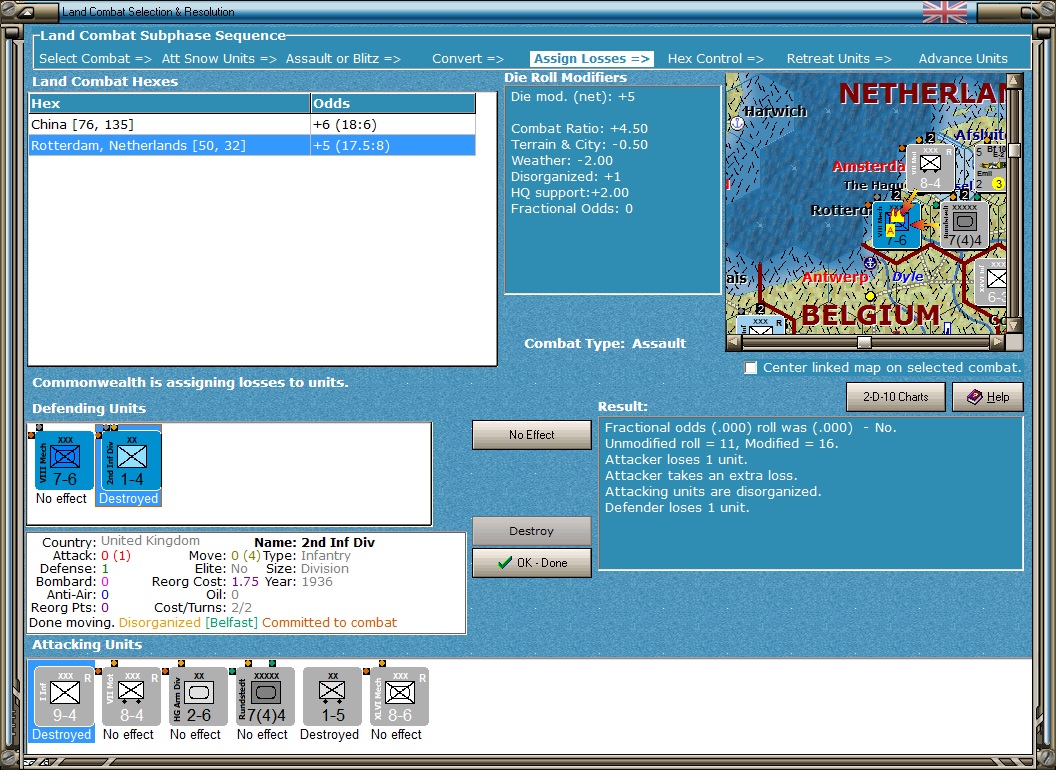The image size is (1056, 770).
Task: Select the Rundstedt HQ attacking unit
Action: [x=265, y=696]
